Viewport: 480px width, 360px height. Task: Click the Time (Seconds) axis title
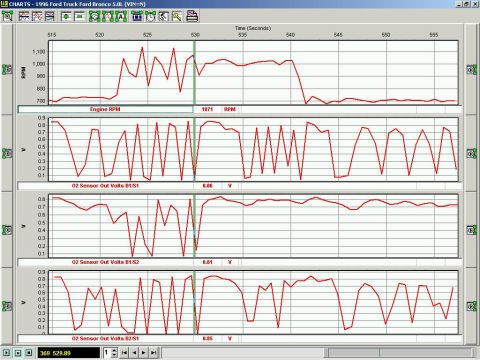(253, 28)
